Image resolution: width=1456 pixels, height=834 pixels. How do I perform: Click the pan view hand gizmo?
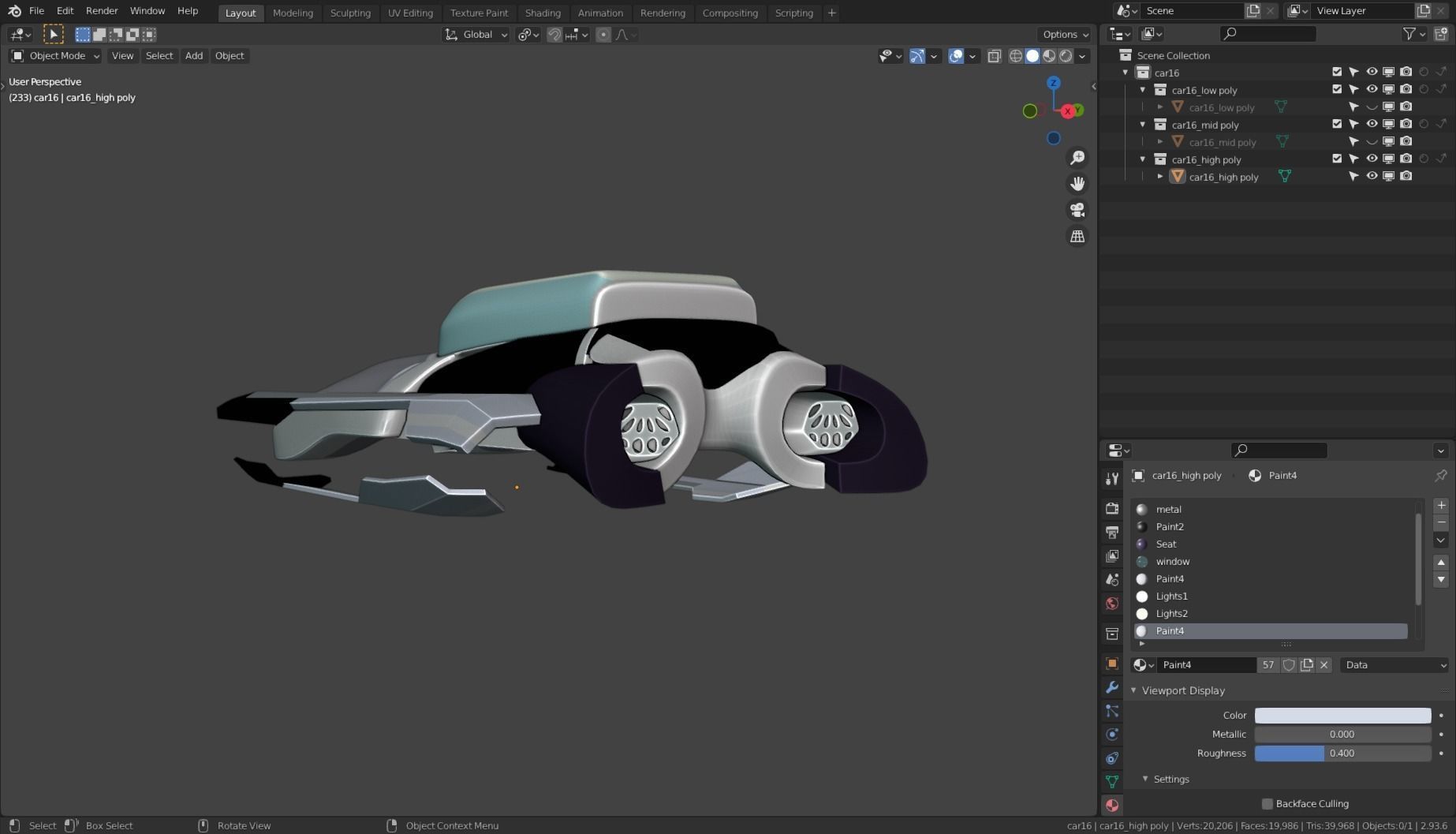point(1077,184)
